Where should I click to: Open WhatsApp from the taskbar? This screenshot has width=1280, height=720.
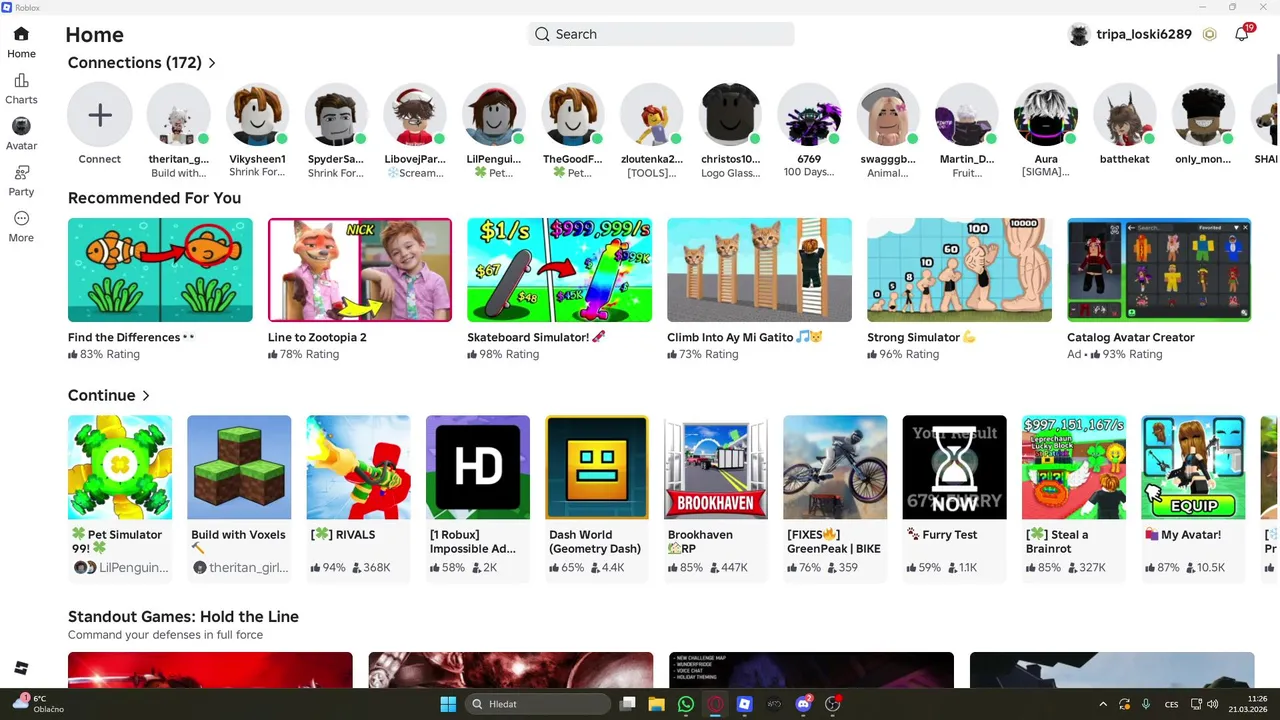(685, 704)
